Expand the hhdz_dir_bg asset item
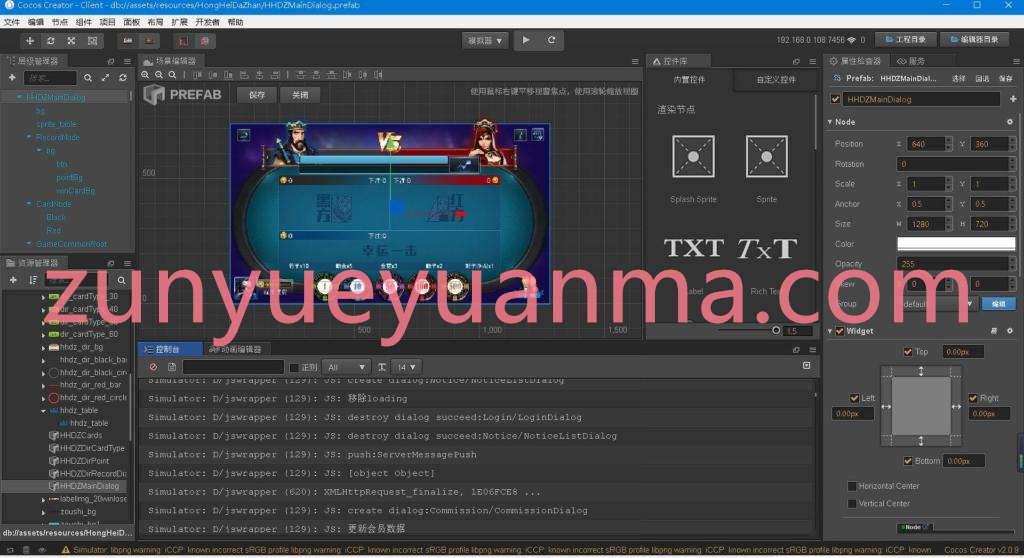Screen dimensions: 1024x558 [x=43, y=348]
